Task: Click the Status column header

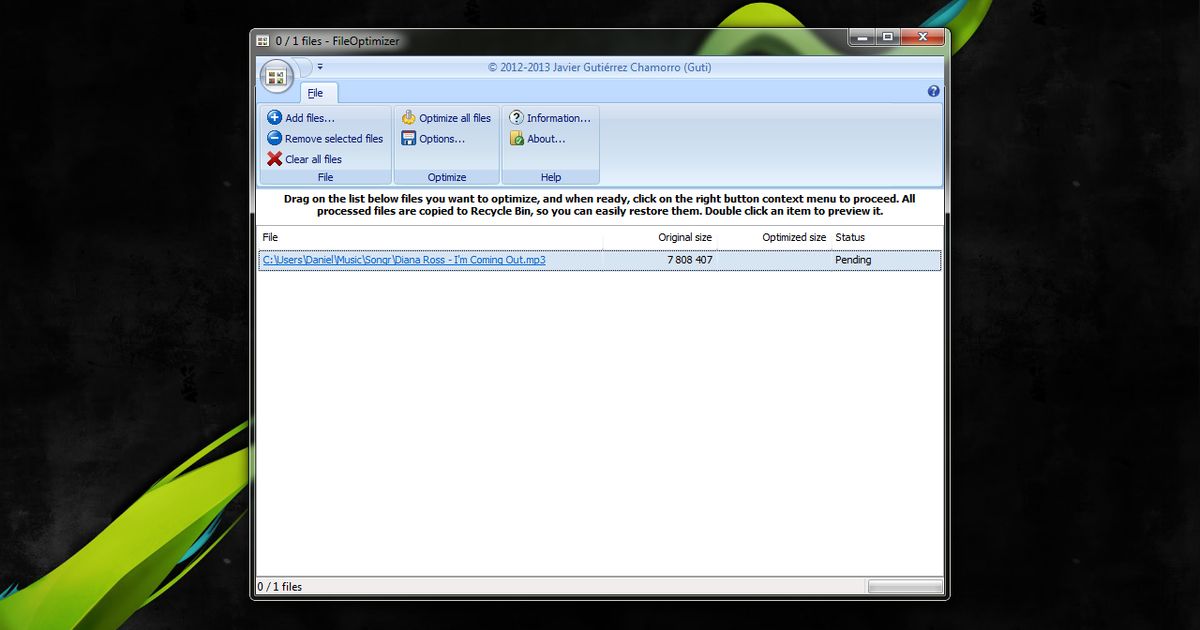Action: [x=849, y=237]
